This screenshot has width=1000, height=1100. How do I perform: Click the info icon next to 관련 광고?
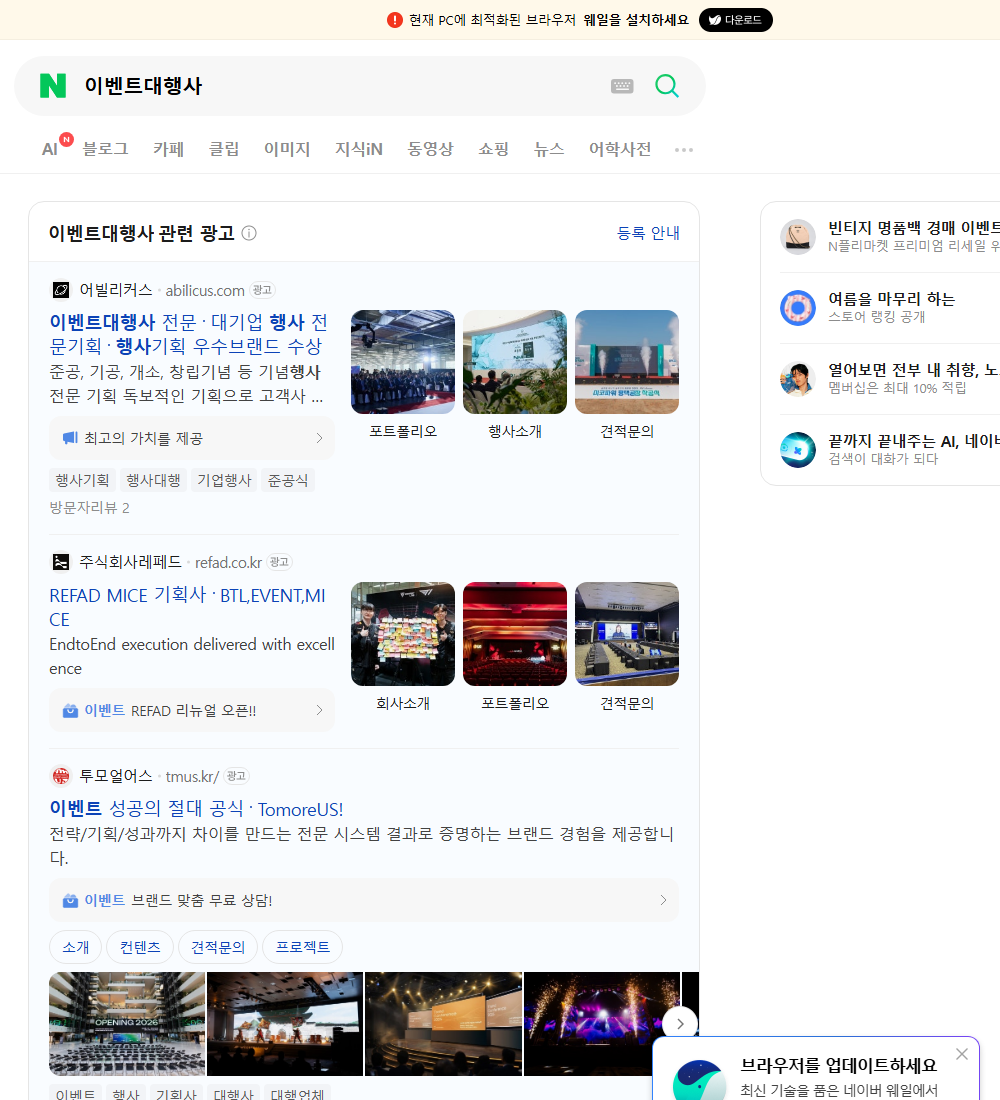249,233
